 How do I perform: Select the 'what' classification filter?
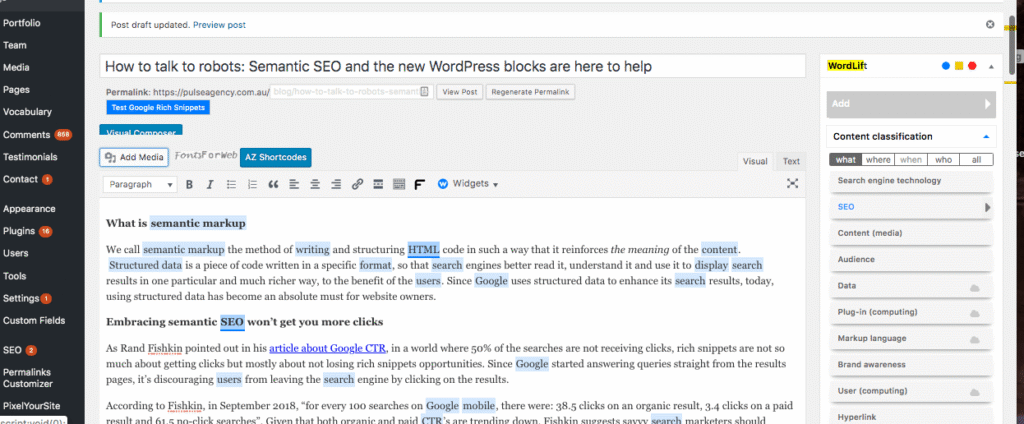[846, 159]
